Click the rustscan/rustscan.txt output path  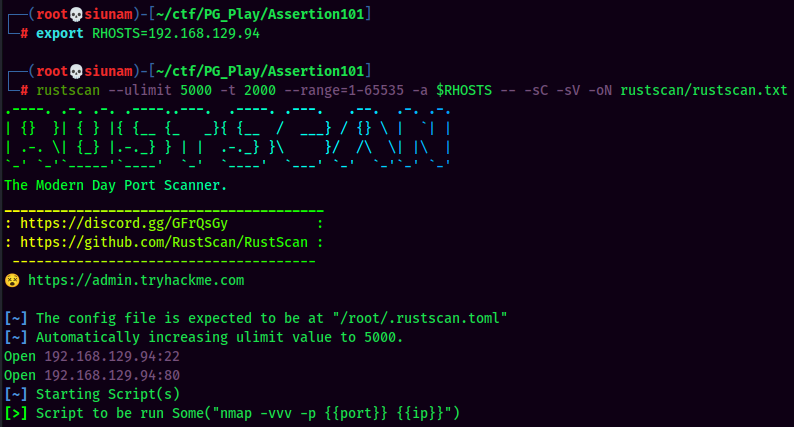coord(703,91)
